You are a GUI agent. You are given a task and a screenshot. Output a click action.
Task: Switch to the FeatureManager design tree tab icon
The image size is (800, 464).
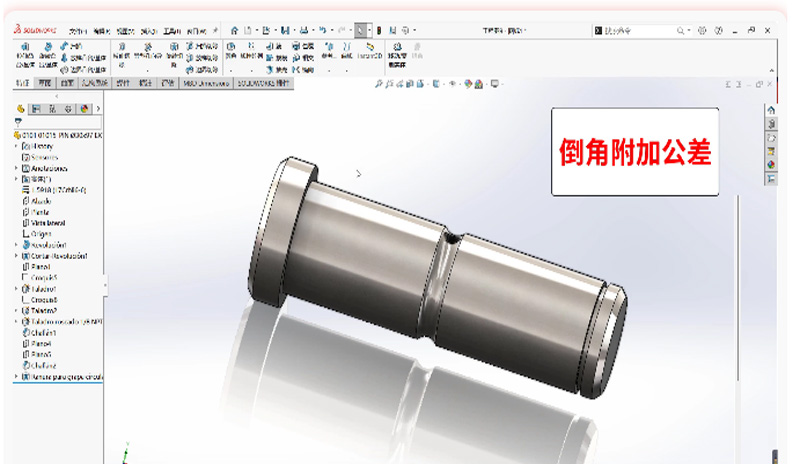tap(20, 109)
